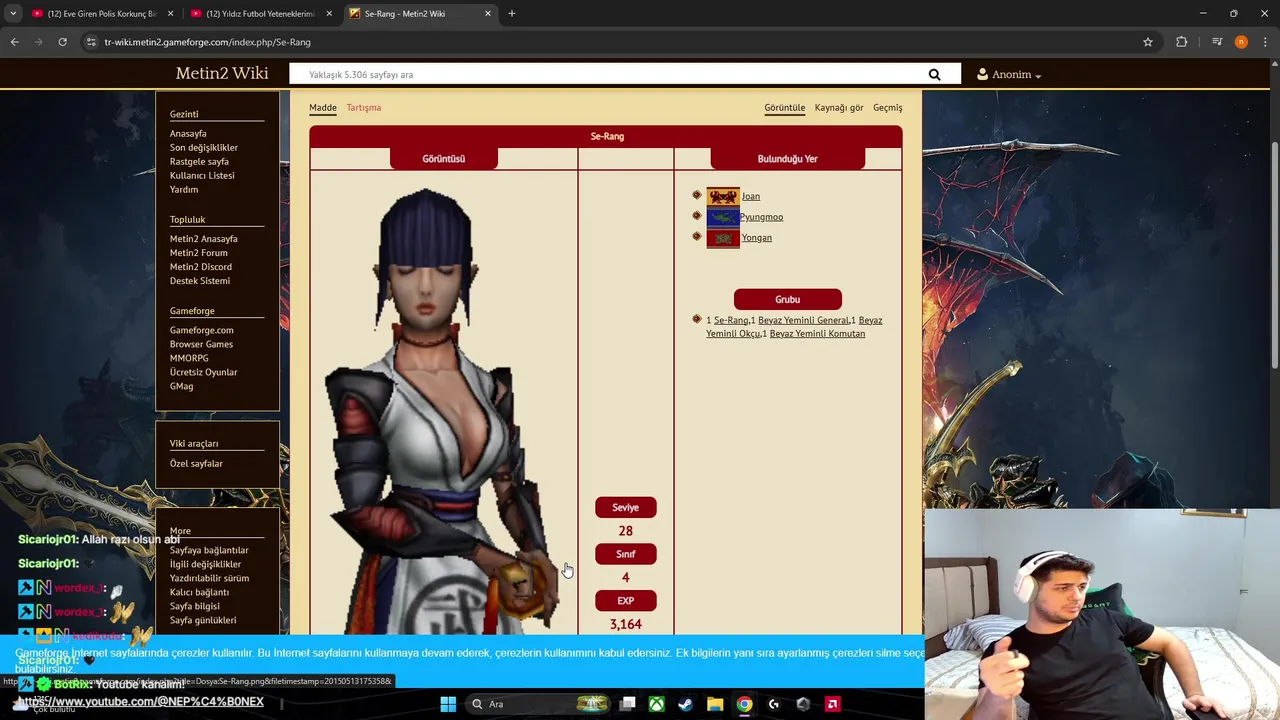1280x720 pixels.
Task: Click the Metin2 Wiki logo title
Action: pyautogui.click(x=222, y=73)
